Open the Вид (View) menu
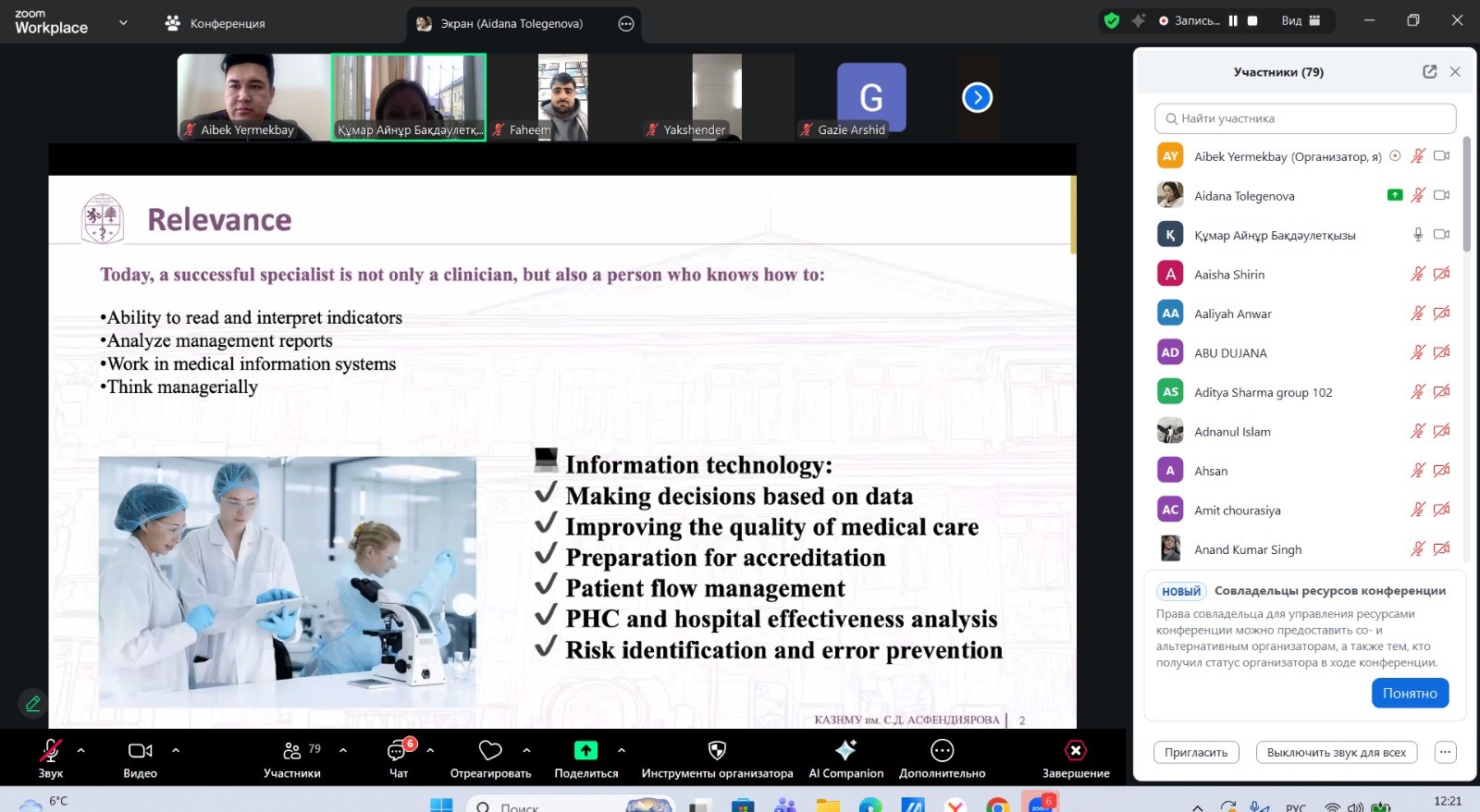The height and width of the screenshot is (812, 1480). [x=1301, y=20]
